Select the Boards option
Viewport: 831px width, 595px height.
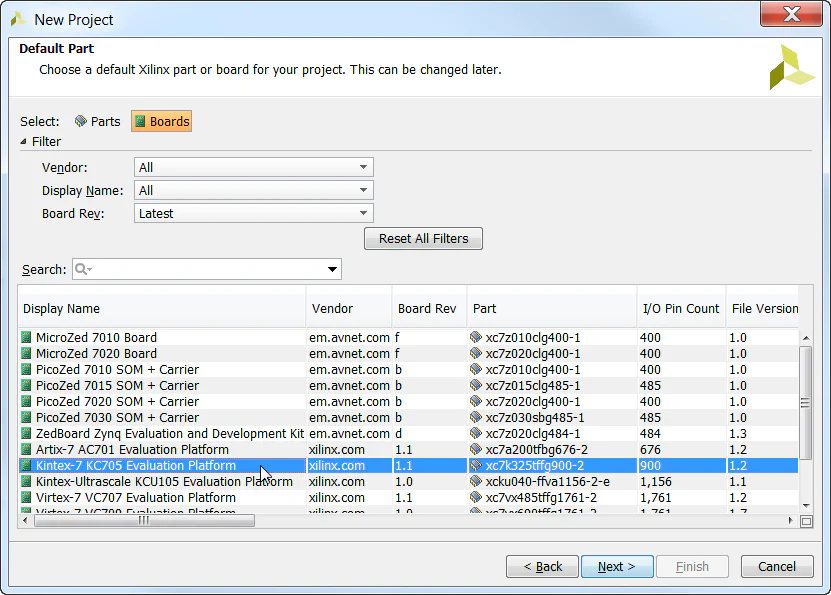[161, 120]
